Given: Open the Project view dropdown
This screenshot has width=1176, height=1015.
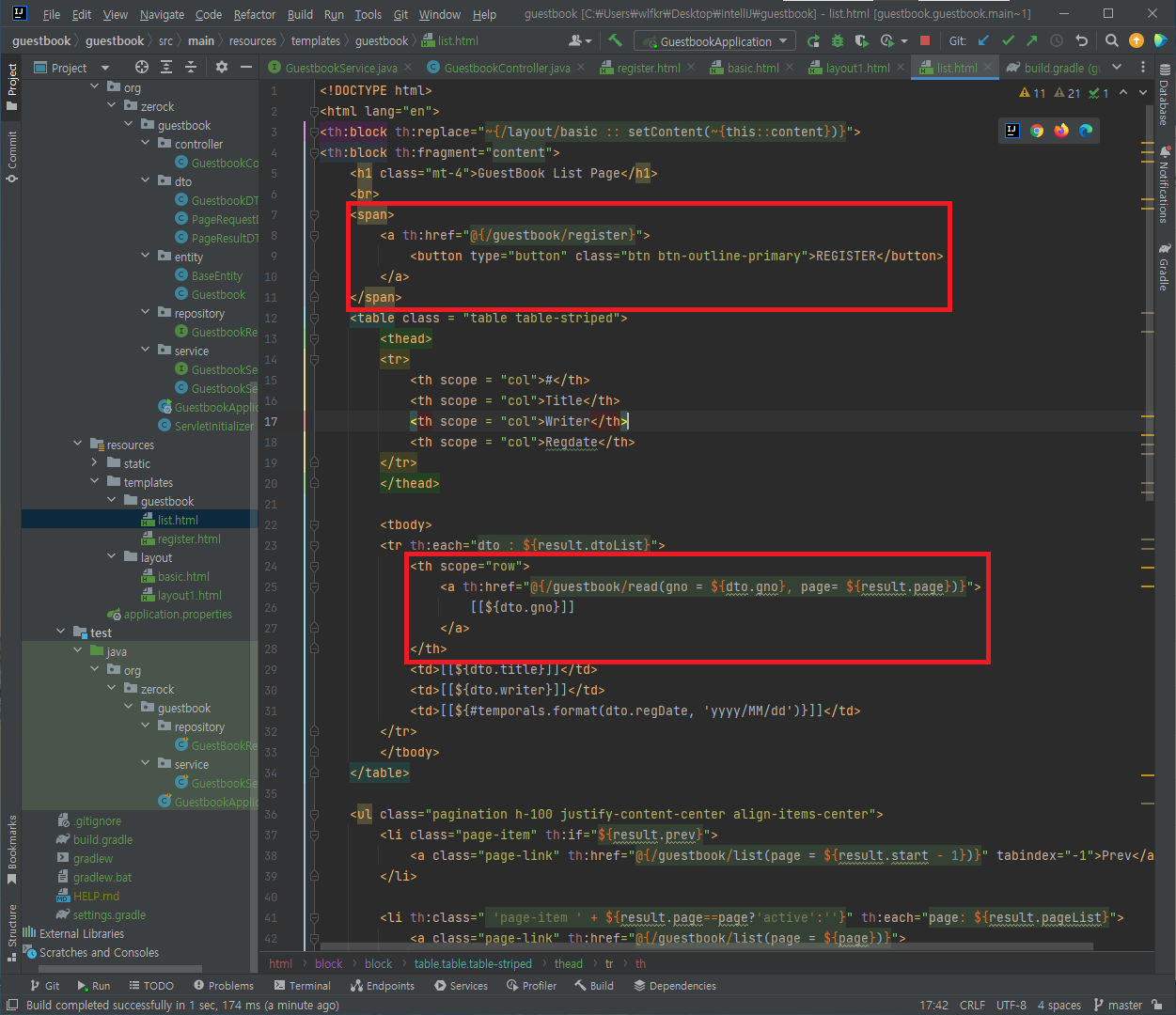Looking at the screenshot, I should pos(71,68).
